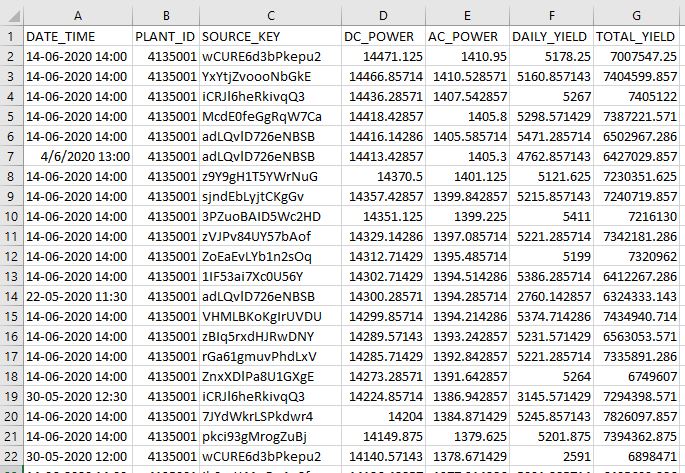Select column A header

(77, 12)
